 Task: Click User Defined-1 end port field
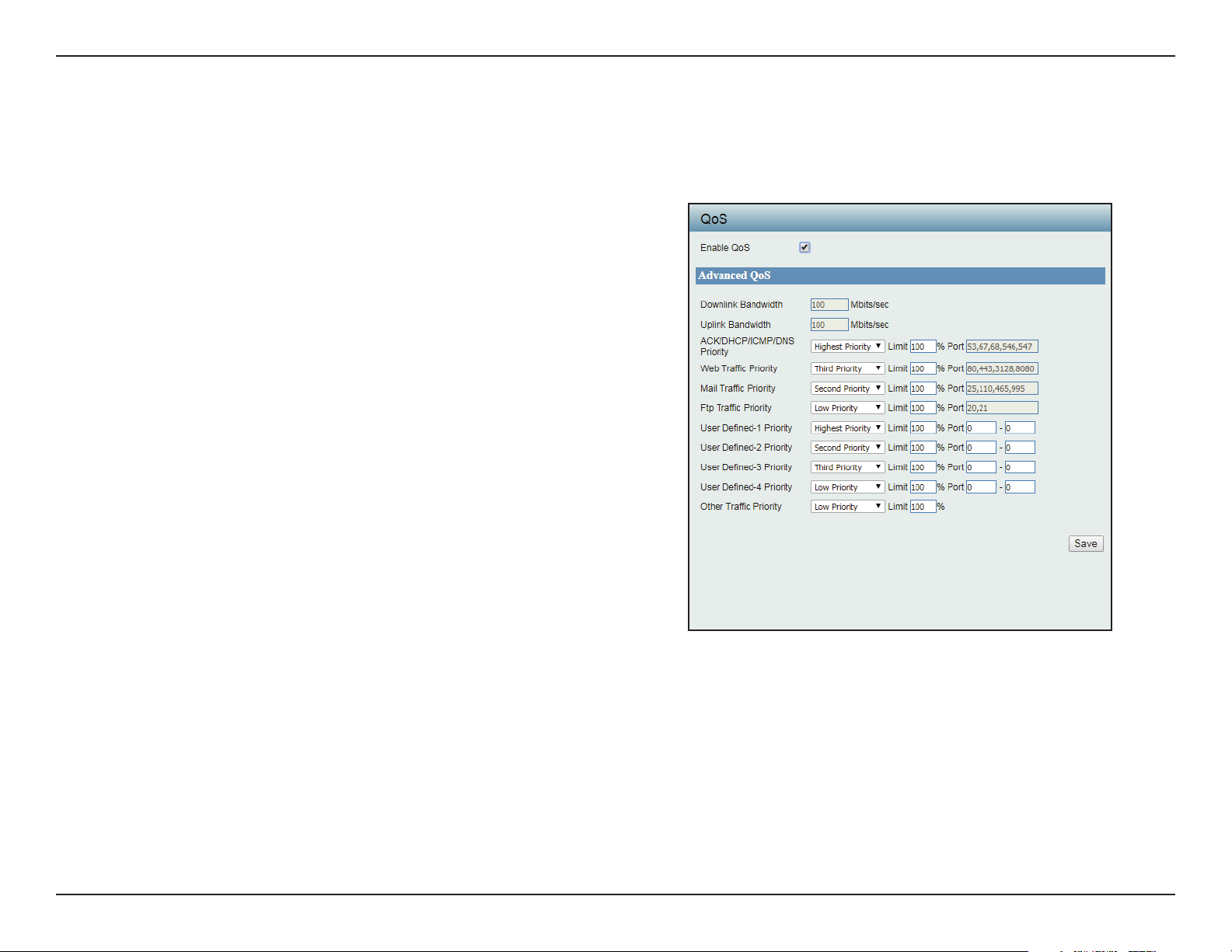click(x=1020, y=428)
